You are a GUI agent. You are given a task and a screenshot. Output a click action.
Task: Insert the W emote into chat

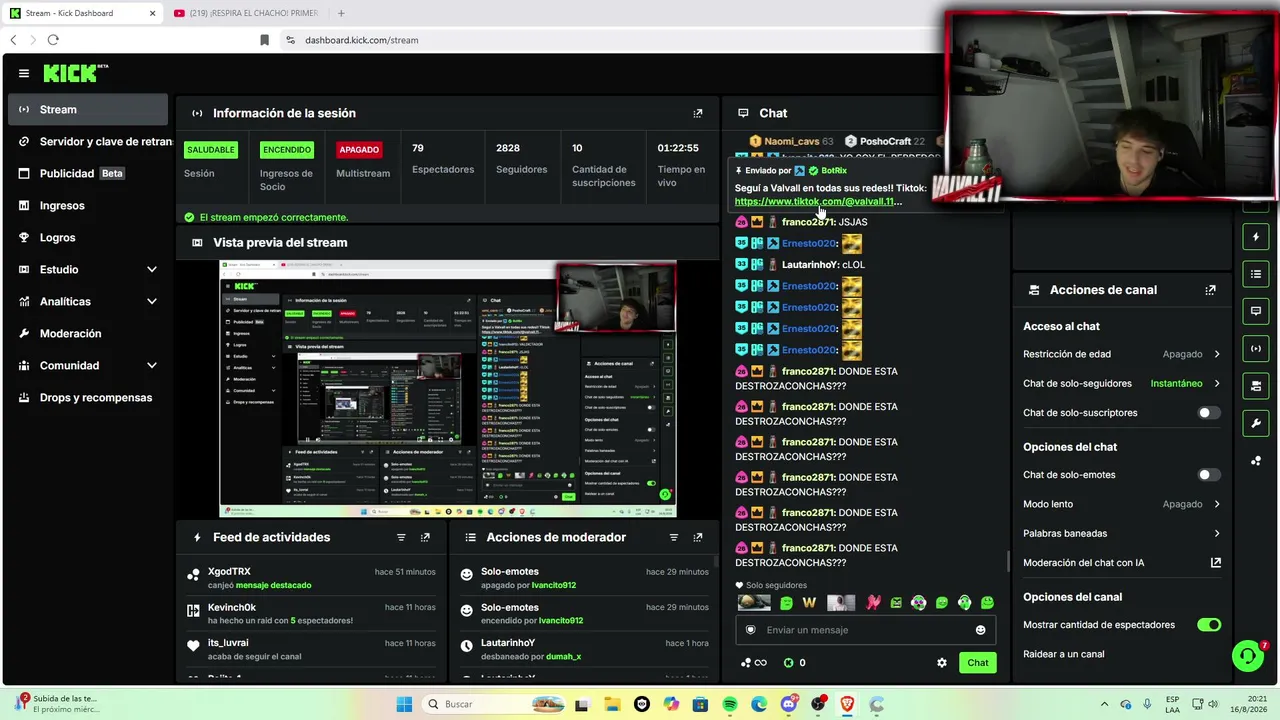809,602
